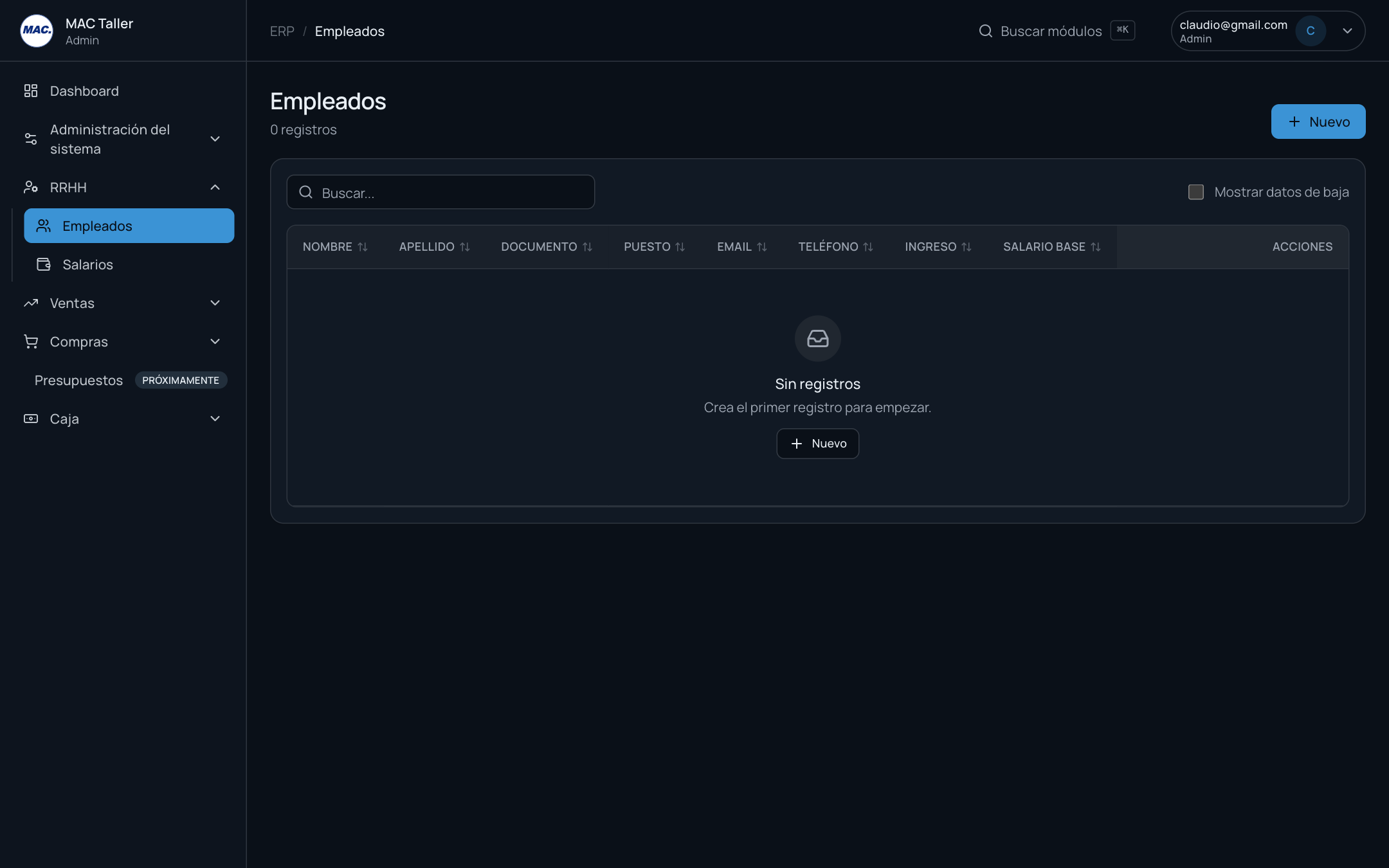The image size is (1389, 868).
Task: Expand Administración del sistema chevron
Action: pyautogui.click(x=215, y=139)
